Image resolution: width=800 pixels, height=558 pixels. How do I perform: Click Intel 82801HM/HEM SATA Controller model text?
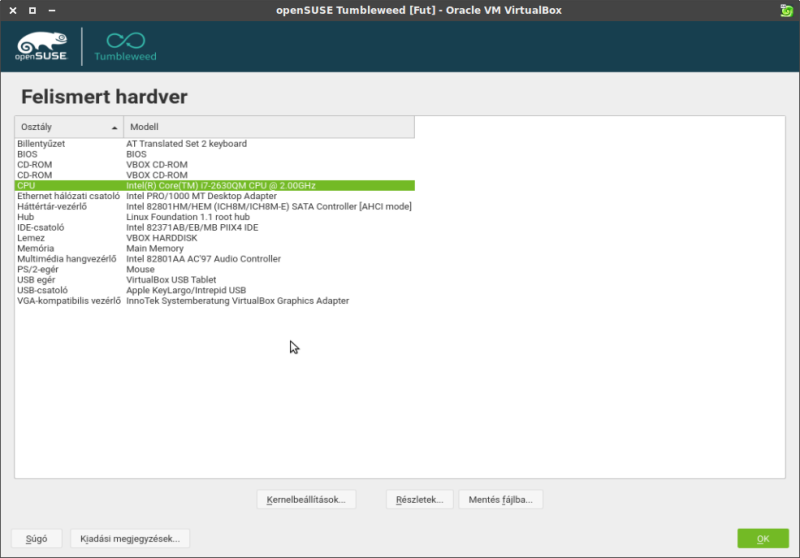coord(269,207)
